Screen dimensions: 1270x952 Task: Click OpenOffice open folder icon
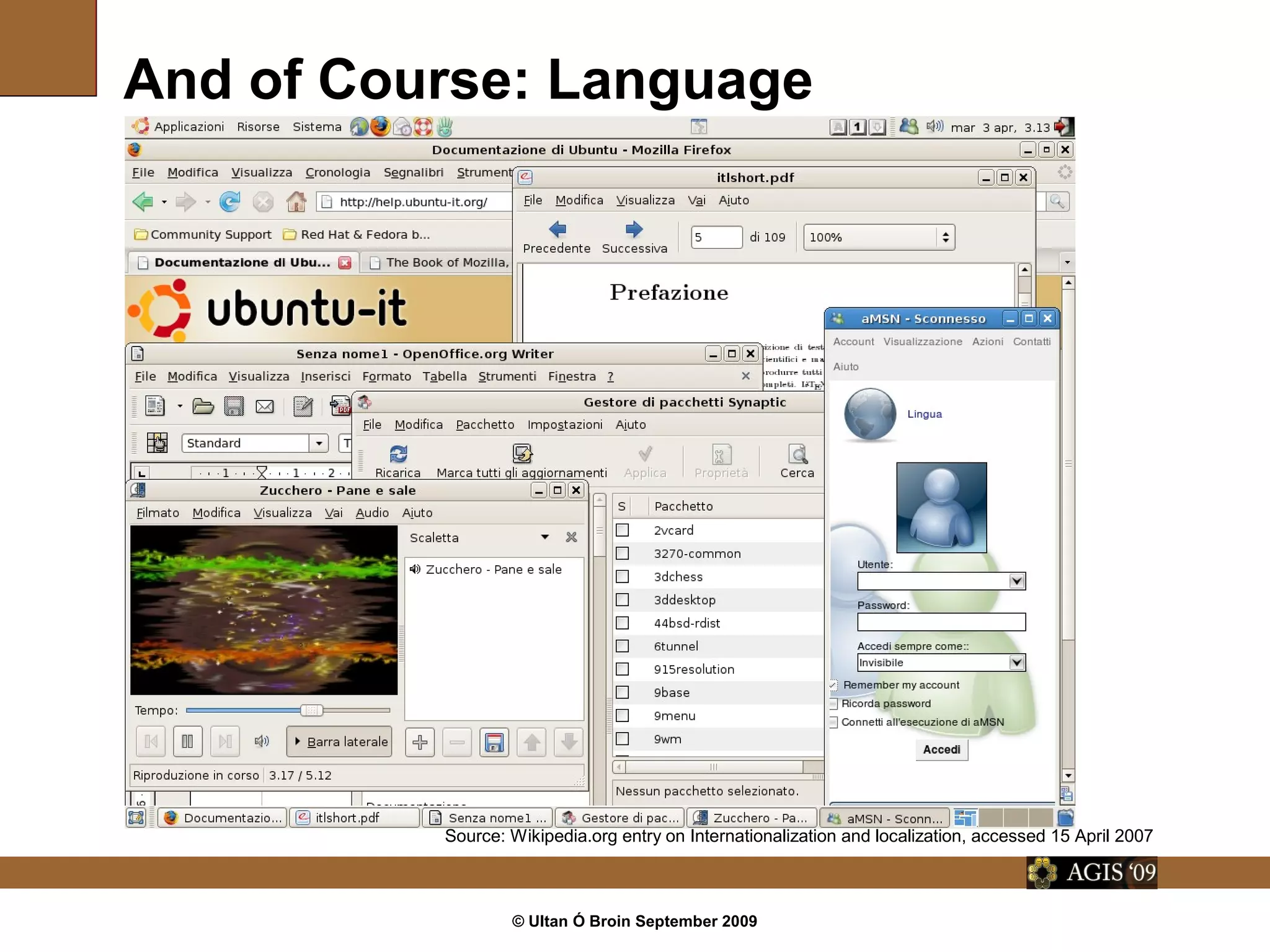tap(203, 407)
